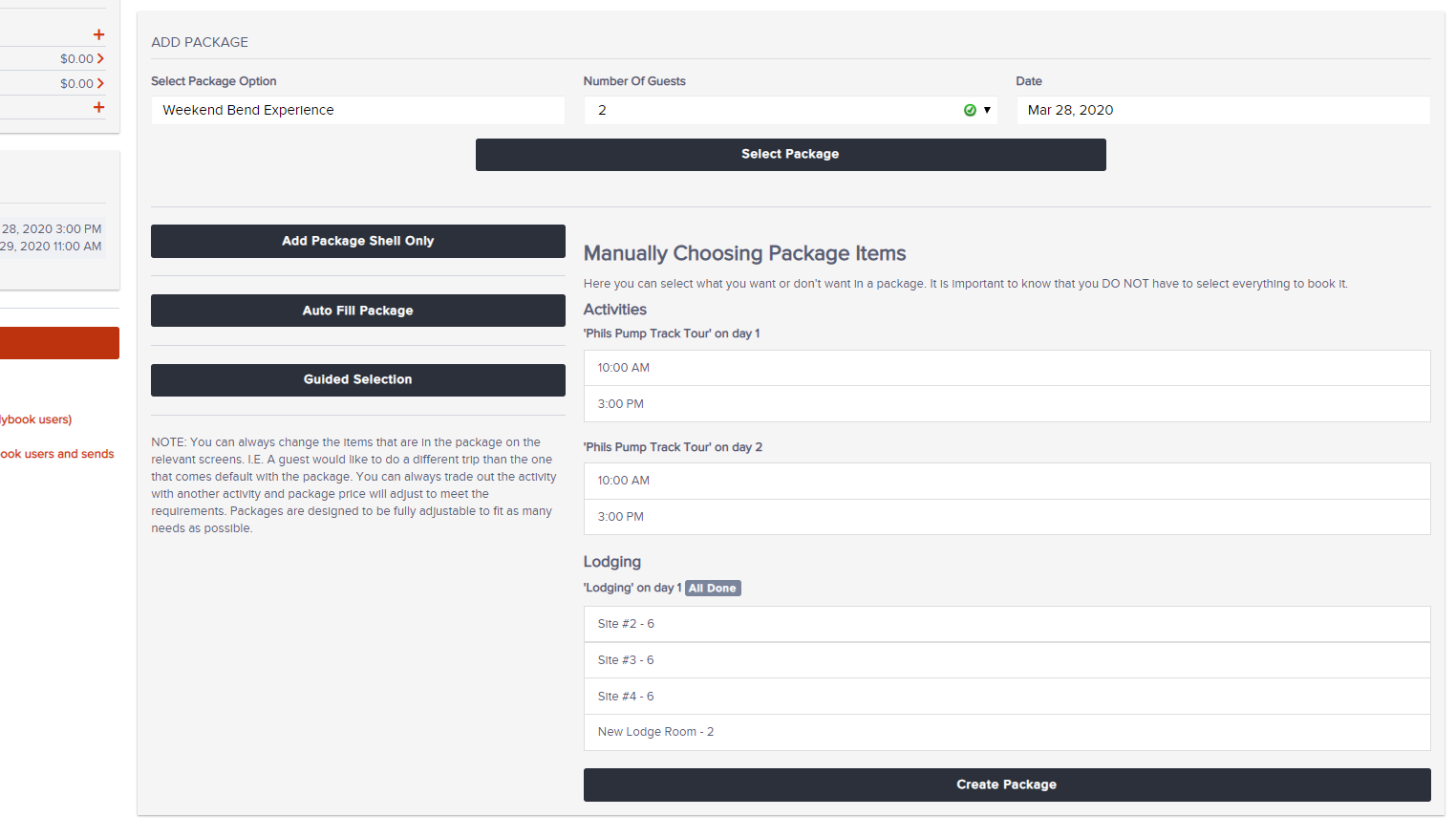
Task: Click the Auto Fill Package button
Action: click(x=358, y=311)
